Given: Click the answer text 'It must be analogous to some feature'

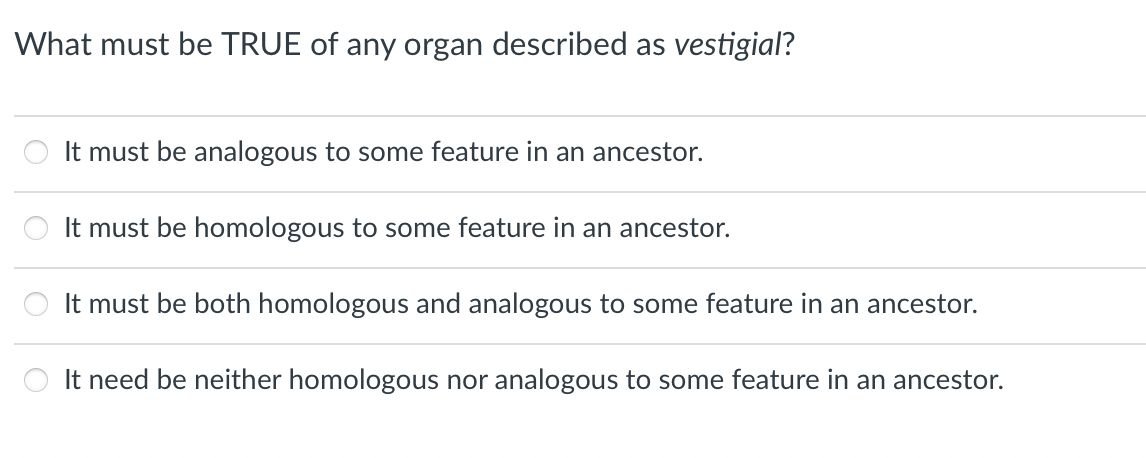Looking at the screenshot, I should pyautogui.click(x=383, y=153).
